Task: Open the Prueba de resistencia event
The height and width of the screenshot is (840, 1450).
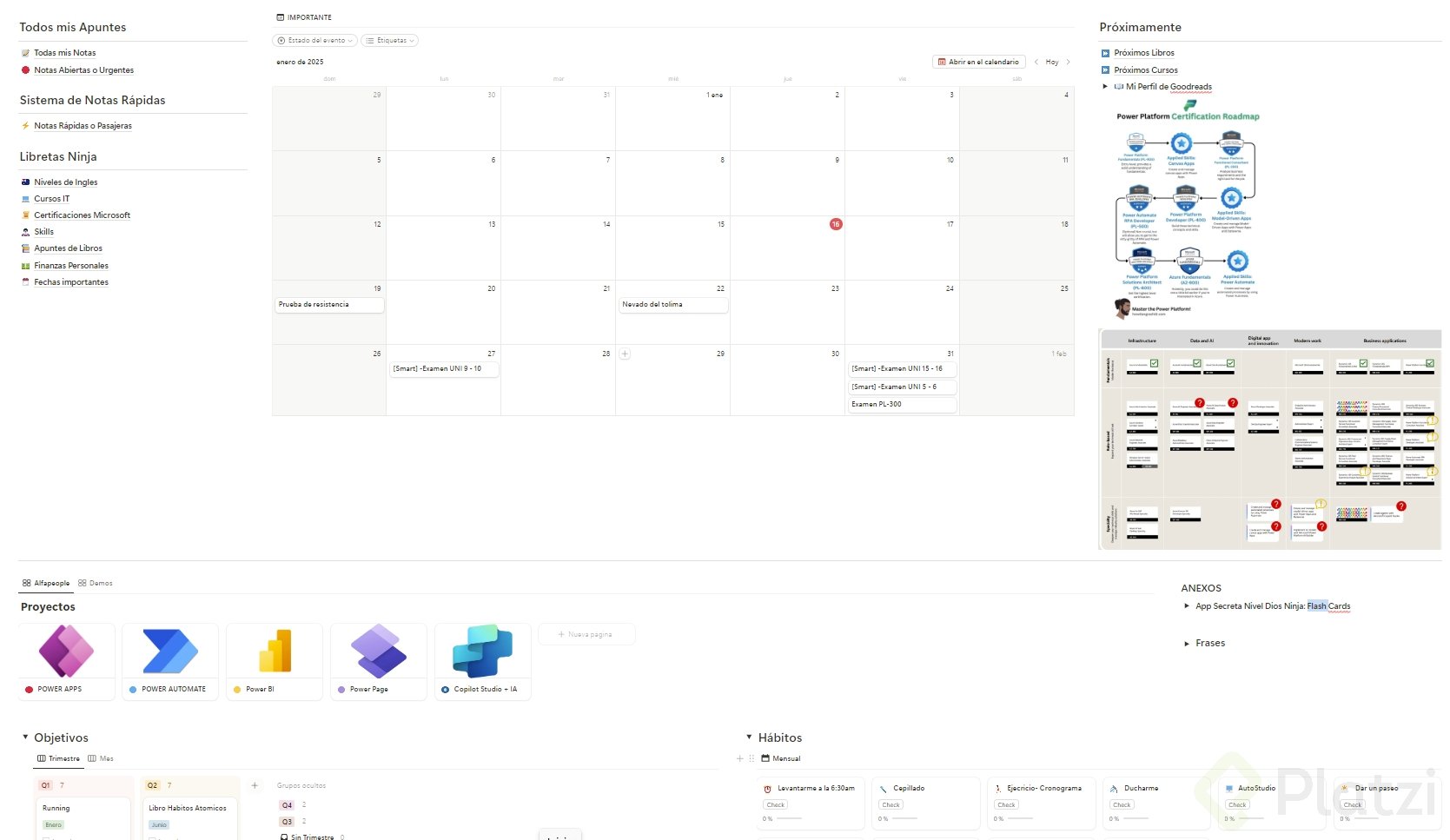Action: pyautogui.click(x=328, y=305)
